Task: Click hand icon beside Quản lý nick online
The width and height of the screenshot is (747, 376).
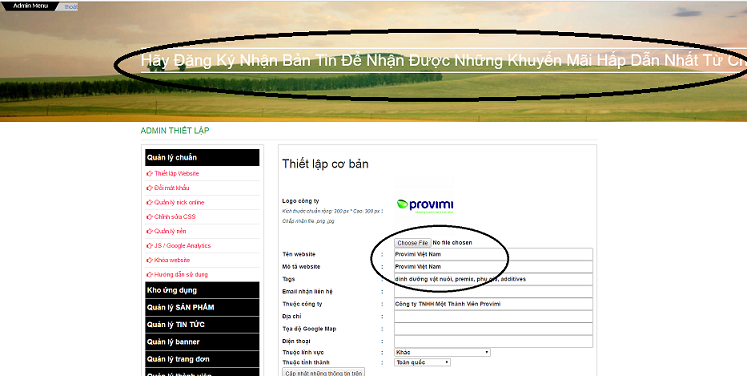Action: click(150, 203)
